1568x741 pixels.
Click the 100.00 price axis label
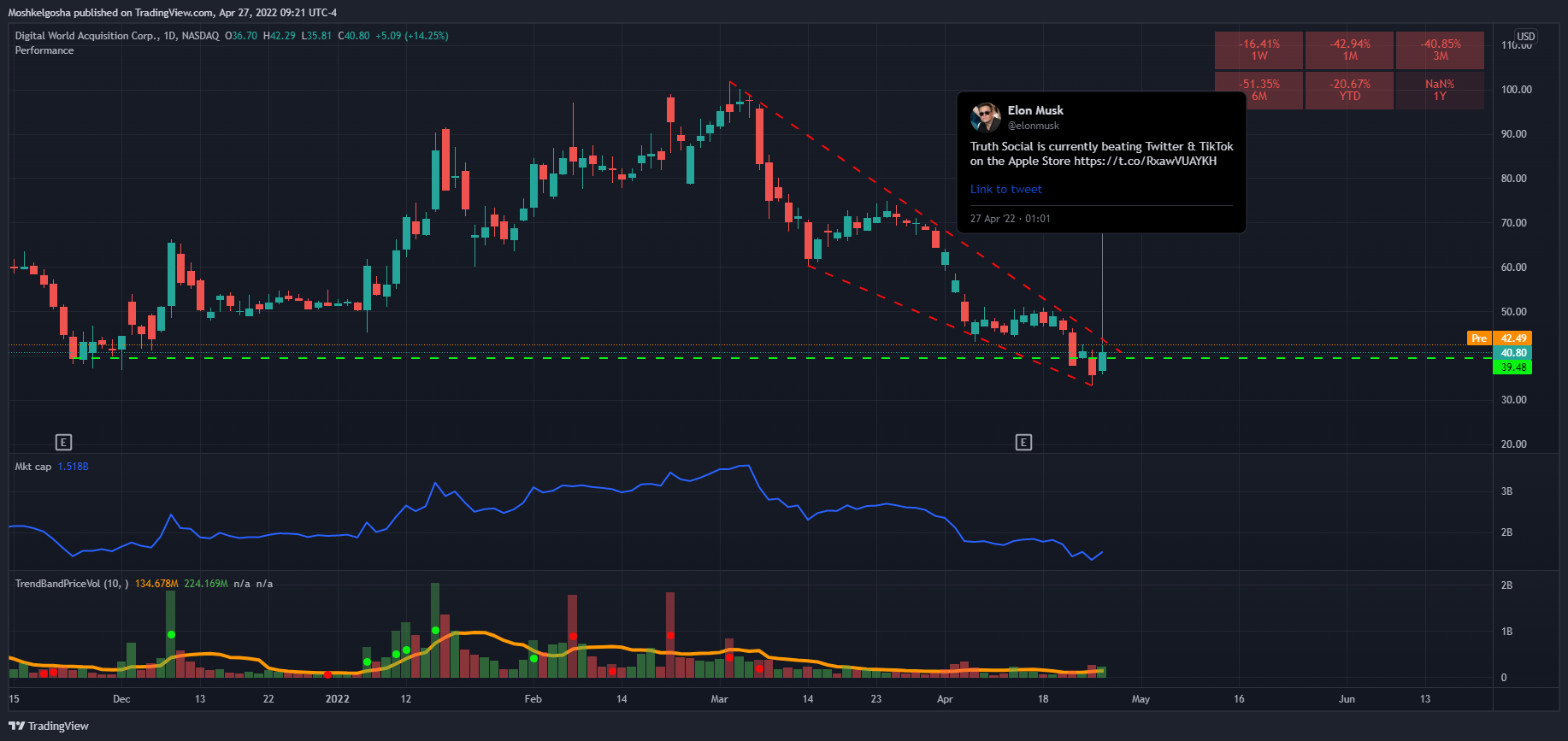(x=1517, y=90)
